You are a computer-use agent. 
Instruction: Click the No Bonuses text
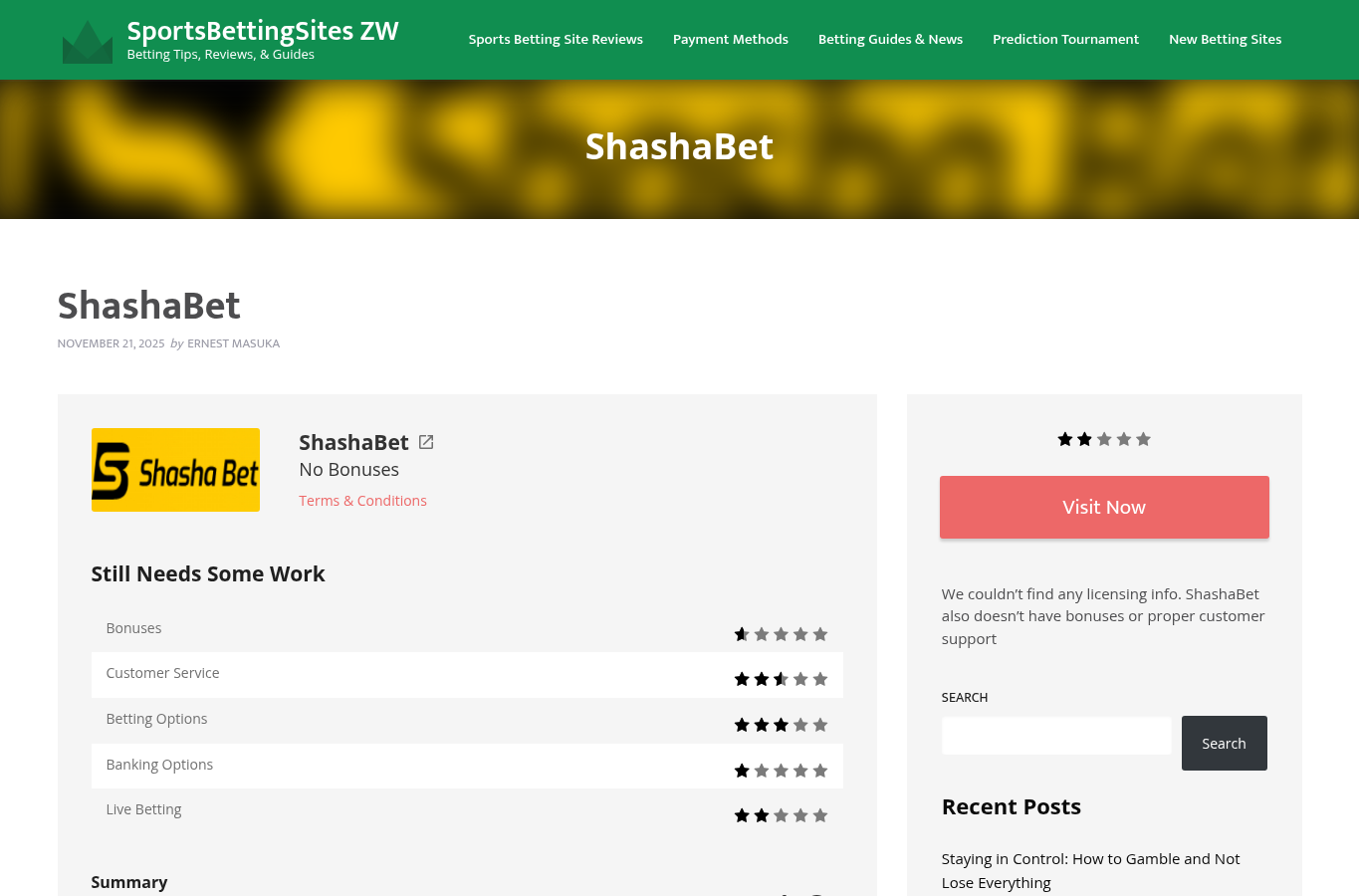[x=348, y=470]
